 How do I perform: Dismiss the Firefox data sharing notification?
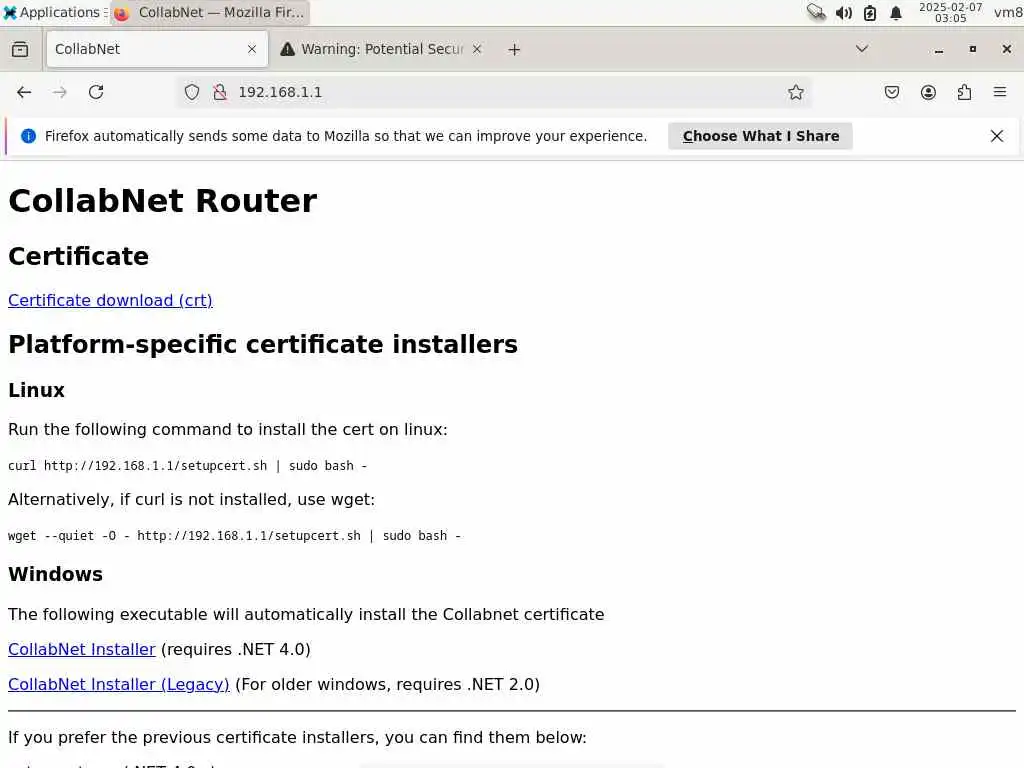(997, 136)
